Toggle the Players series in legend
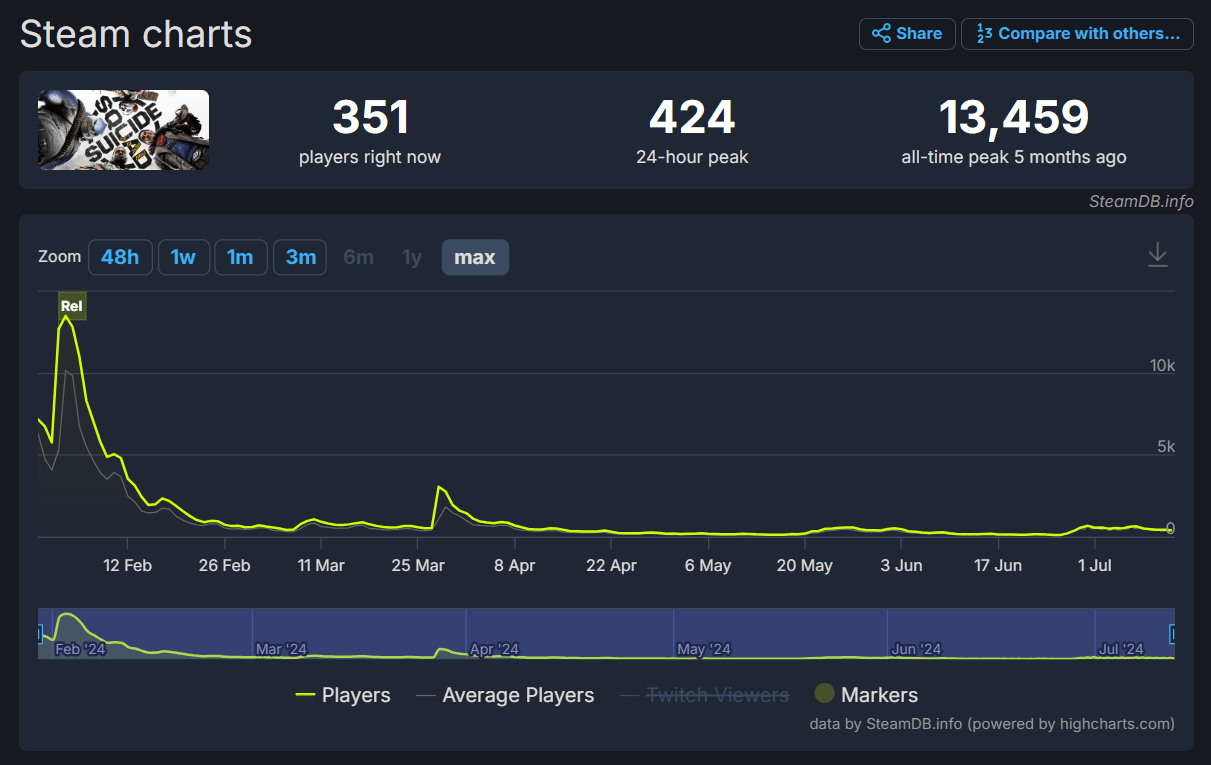 coord(343,695)
